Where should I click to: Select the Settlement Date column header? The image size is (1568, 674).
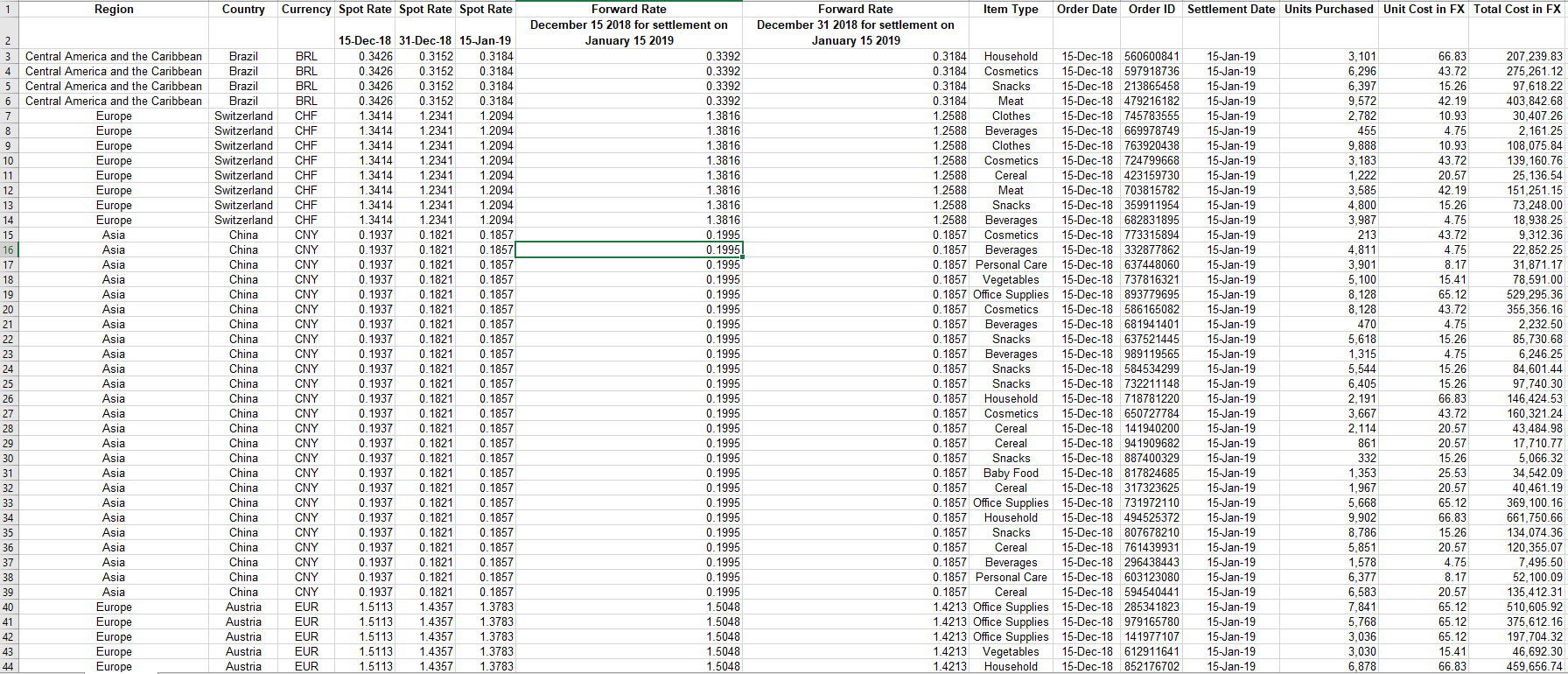pos(1231,10)
